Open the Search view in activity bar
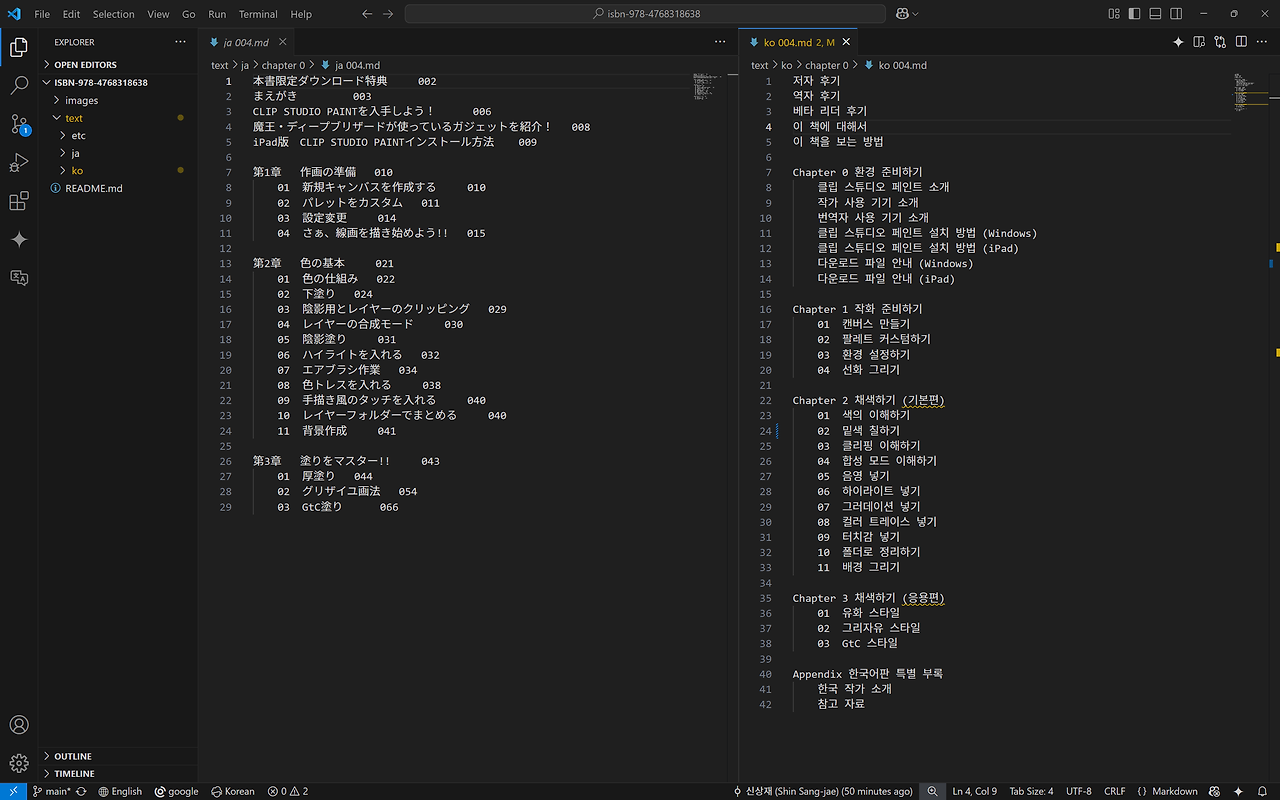This screenshot has height=800, width=1280. point(19,86)
